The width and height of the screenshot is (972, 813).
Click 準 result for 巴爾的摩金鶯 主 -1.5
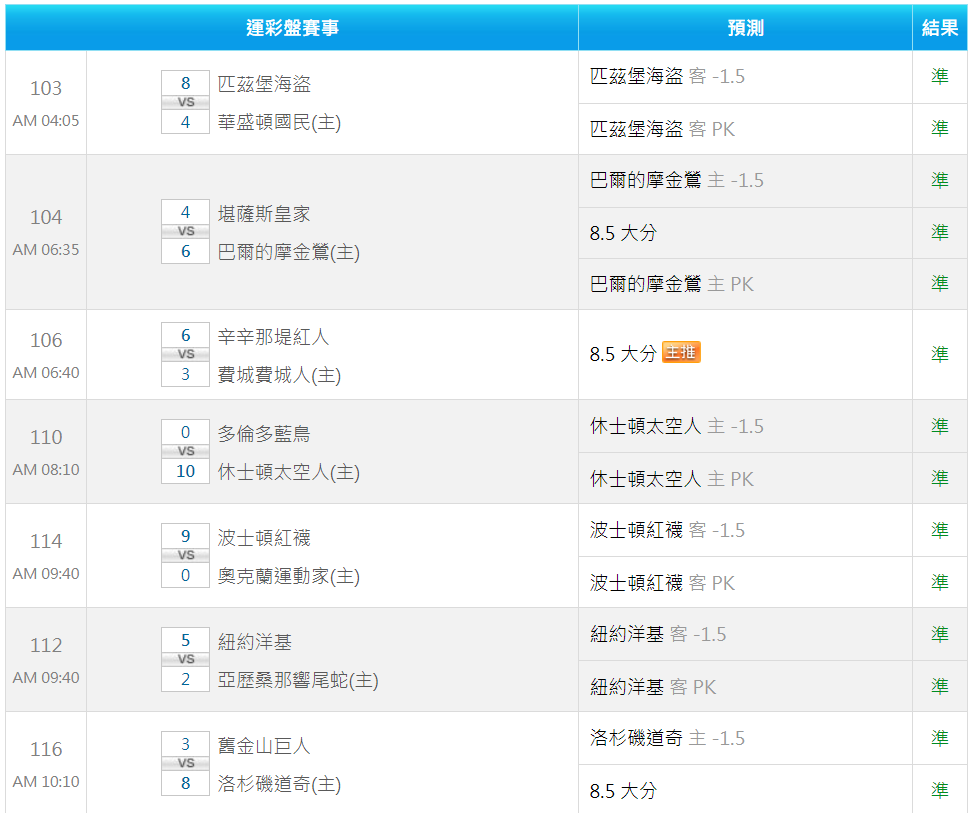coord(940,180)
